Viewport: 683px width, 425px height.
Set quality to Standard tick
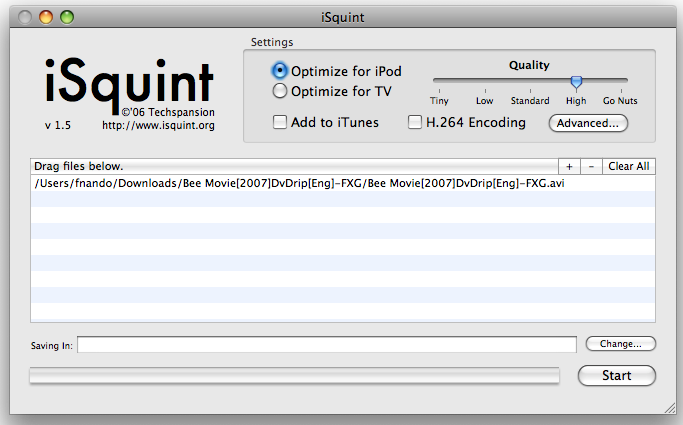tap(530, 91)
